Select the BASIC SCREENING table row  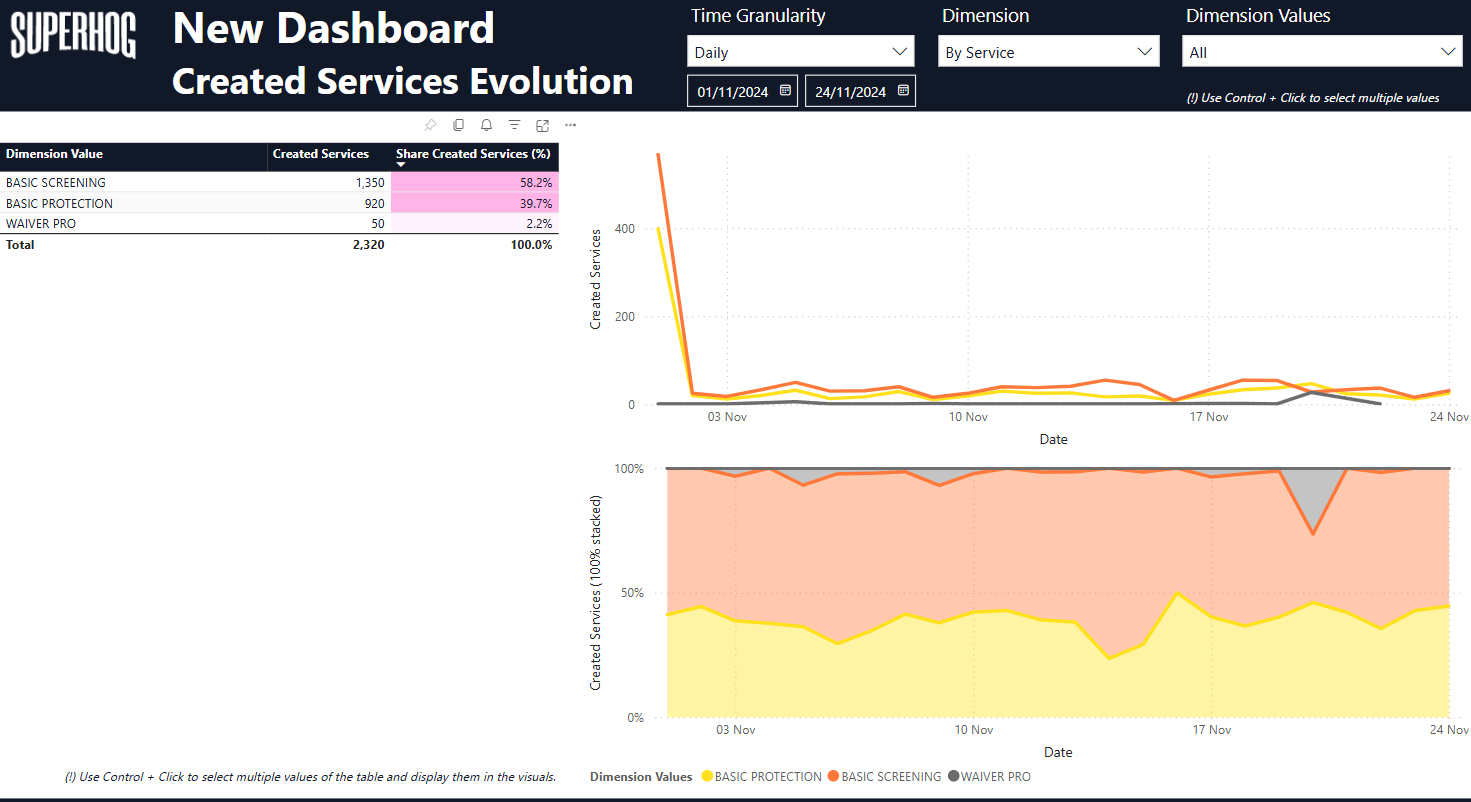point(56,183)
